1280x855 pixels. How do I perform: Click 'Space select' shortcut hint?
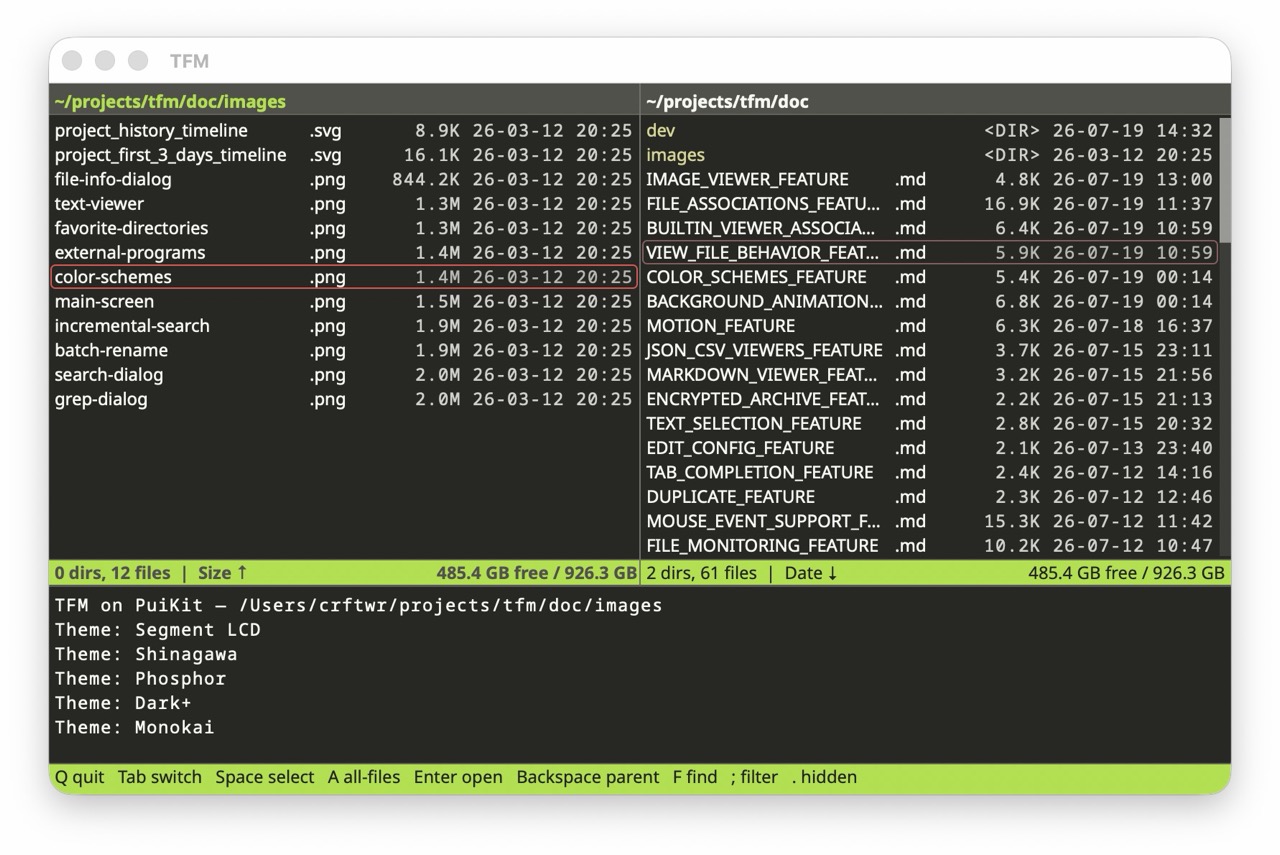point(265,777)
